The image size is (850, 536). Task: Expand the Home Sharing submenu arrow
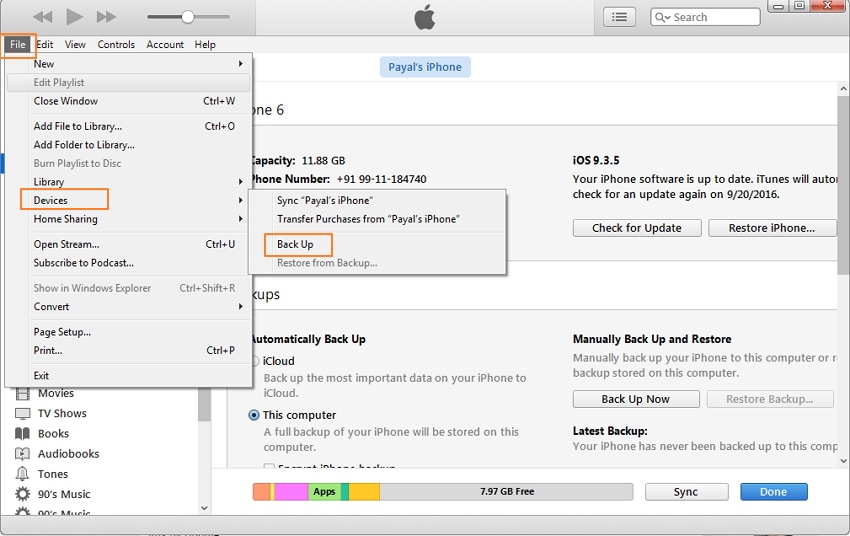click(240, 219)
